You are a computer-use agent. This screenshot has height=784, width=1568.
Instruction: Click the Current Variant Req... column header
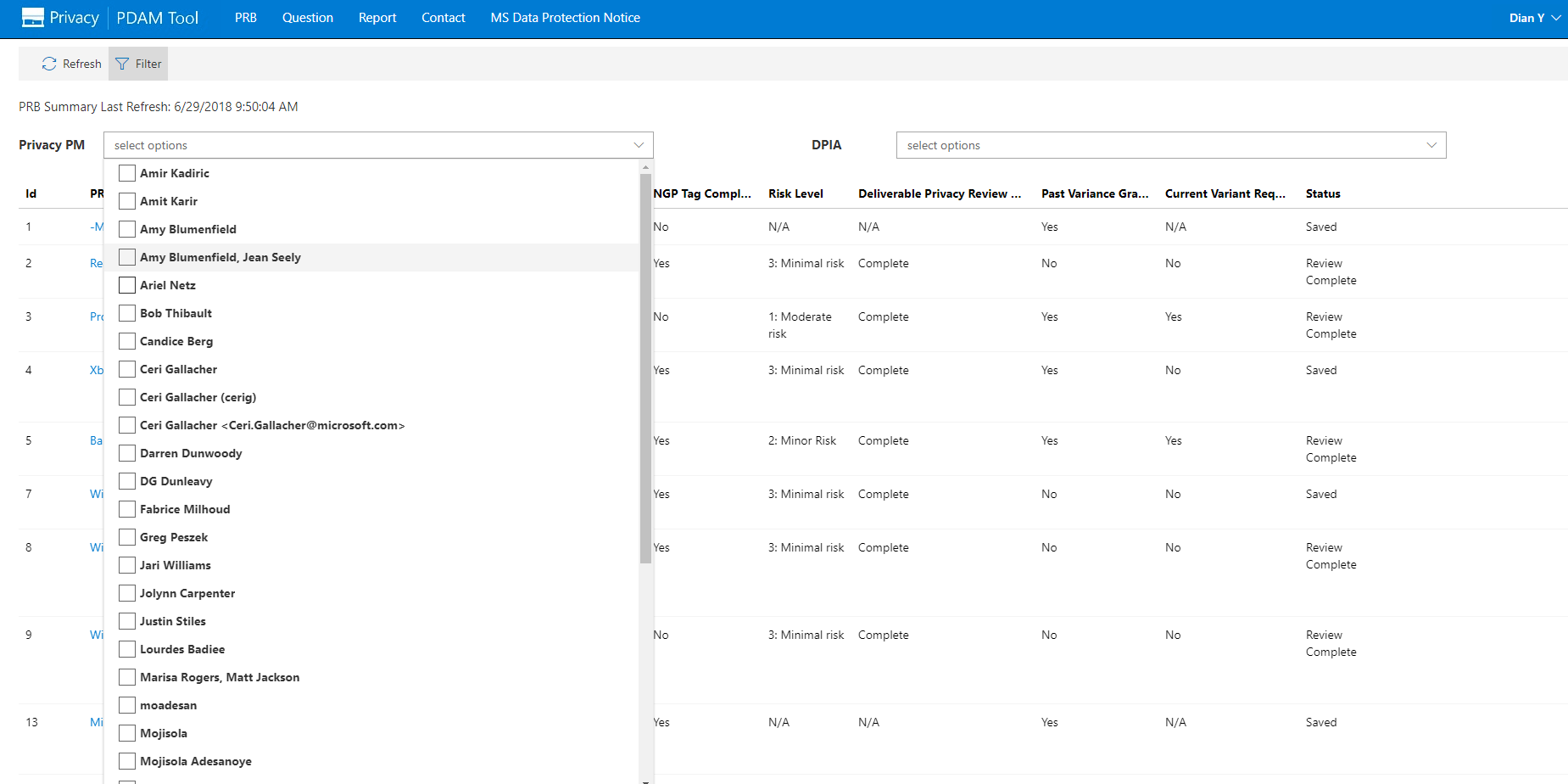coord(1225,193)
